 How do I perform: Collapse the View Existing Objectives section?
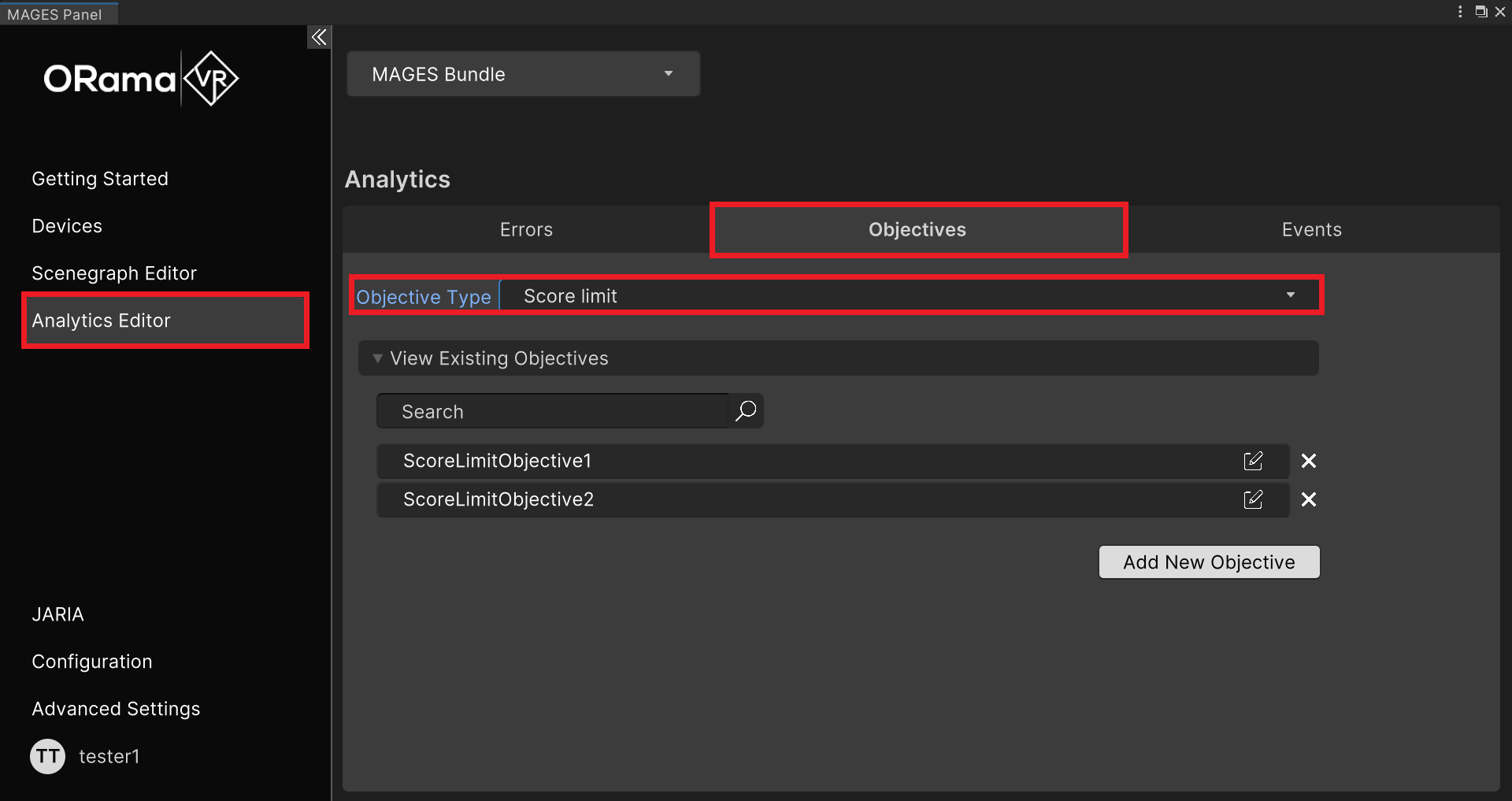378,358
